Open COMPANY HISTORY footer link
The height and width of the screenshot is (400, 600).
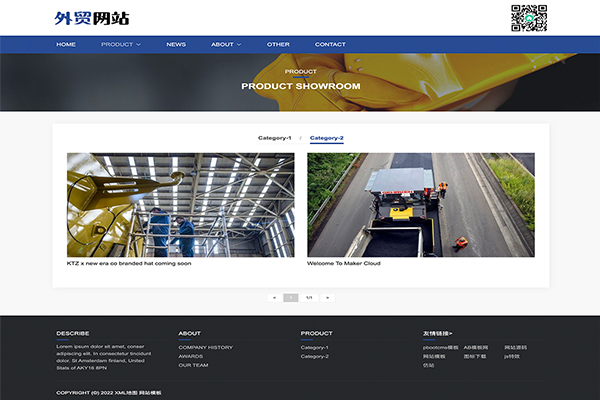tap(205, 347)
